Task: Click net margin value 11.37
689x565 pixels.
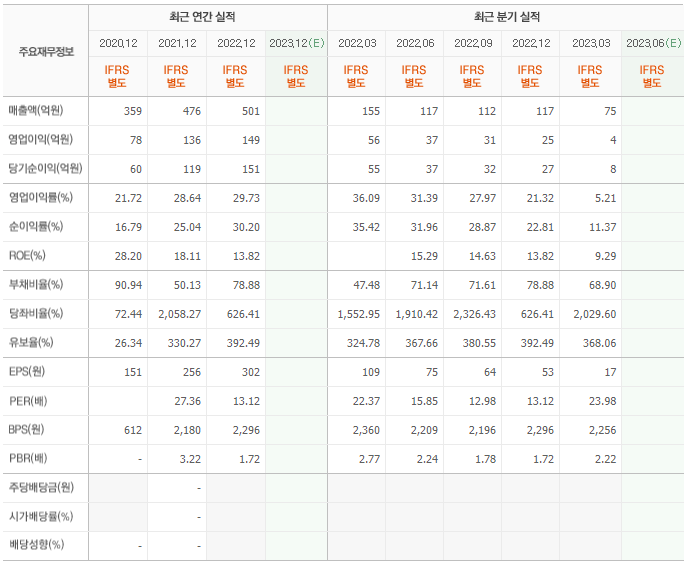Action: pyautogui.click(x=602, y=227)
